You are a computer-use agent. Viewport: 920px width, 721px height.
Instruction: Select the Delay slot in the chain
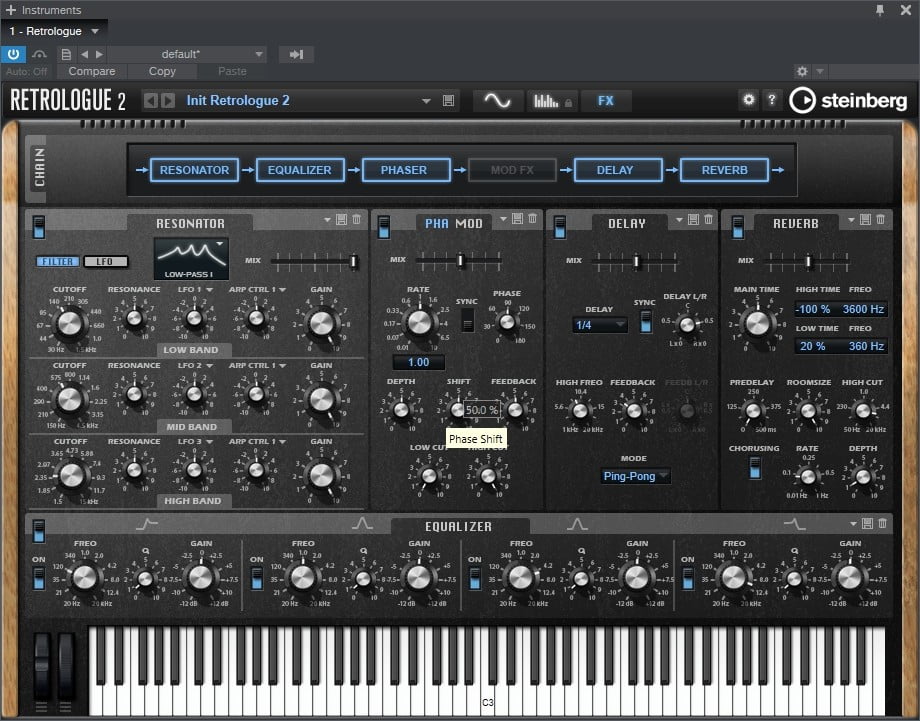click(x=618, y=170)
